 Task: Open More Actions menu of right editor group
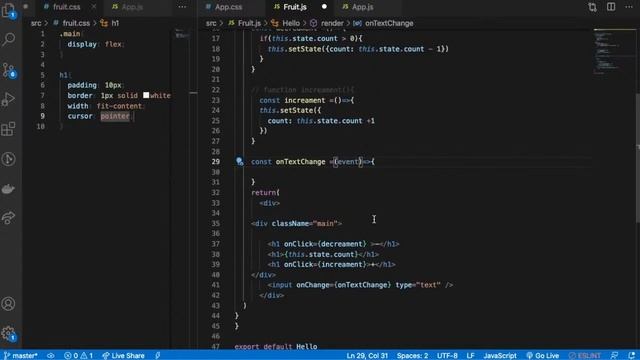(x=629, y=7)
